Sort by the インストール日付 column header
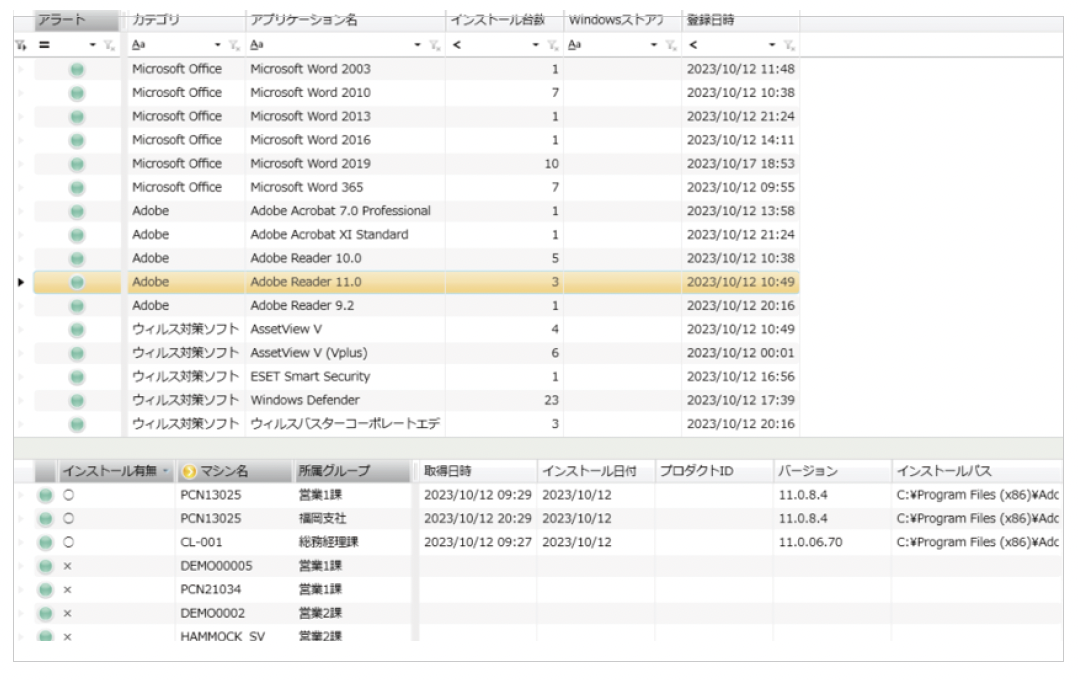Screen dimensions: 1078x680 pyautogui.click(x=596, y=472)
